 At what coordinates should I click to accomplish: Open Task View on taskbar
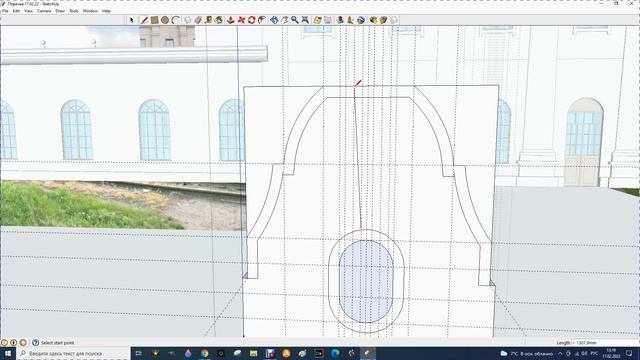pos(139,353)
